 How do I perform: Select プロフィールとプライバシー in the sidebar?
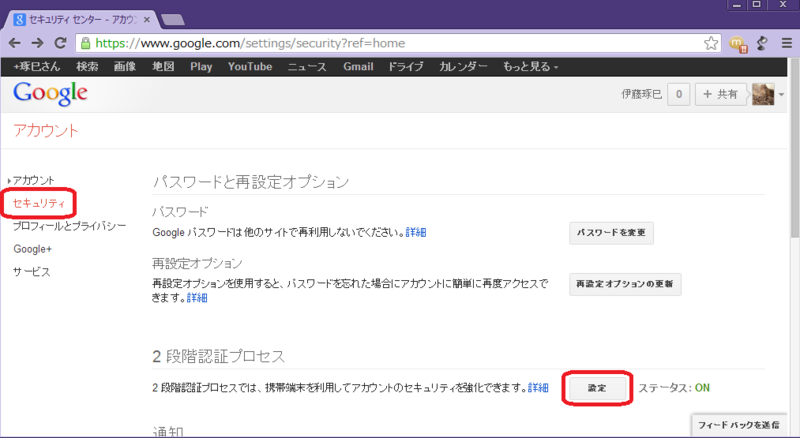click(69, 226)
